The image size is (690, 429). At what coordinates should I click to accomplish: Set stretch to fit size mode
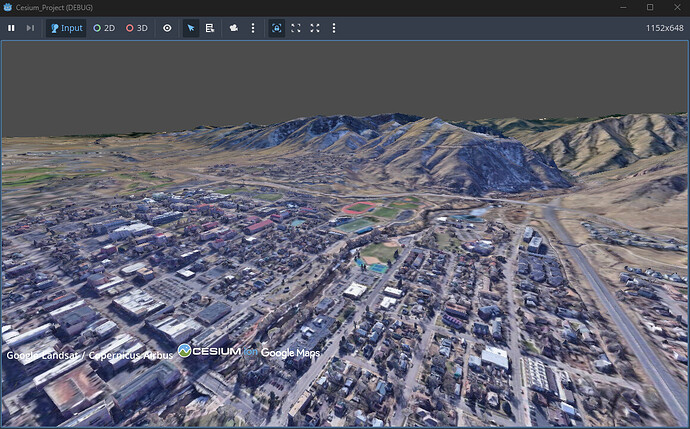[x=315, y=28]
